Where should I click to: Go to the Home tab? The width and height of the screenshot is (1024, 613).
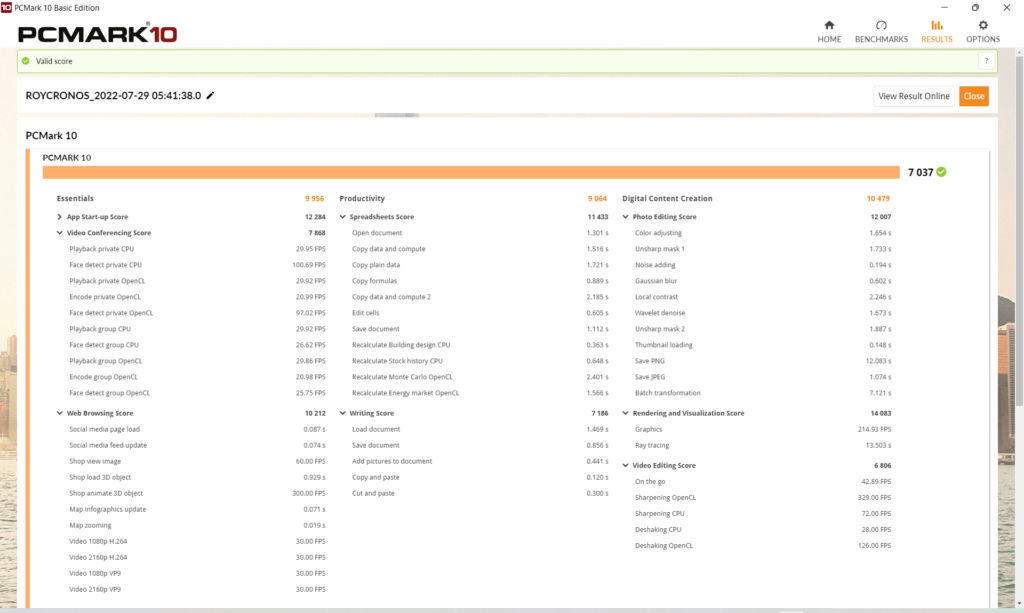coord(829,31)
